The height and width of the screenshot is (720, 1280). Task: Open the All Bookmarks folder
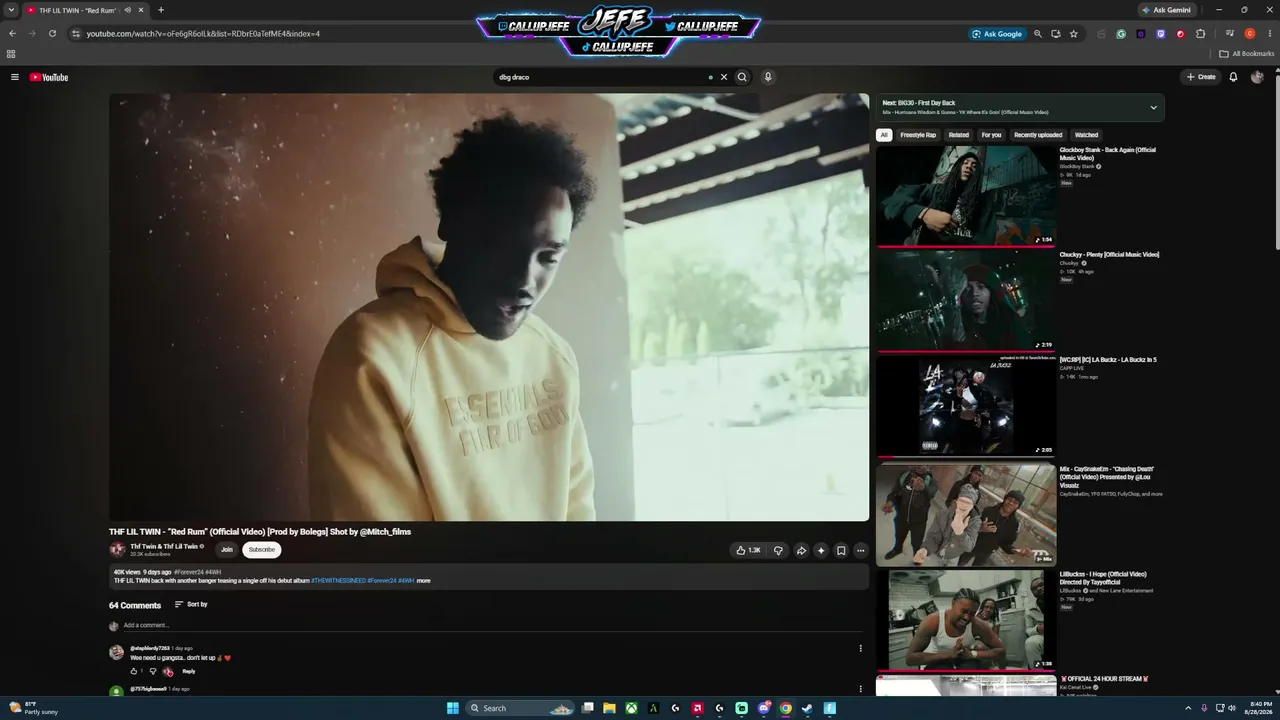(x=1247, y=54)
